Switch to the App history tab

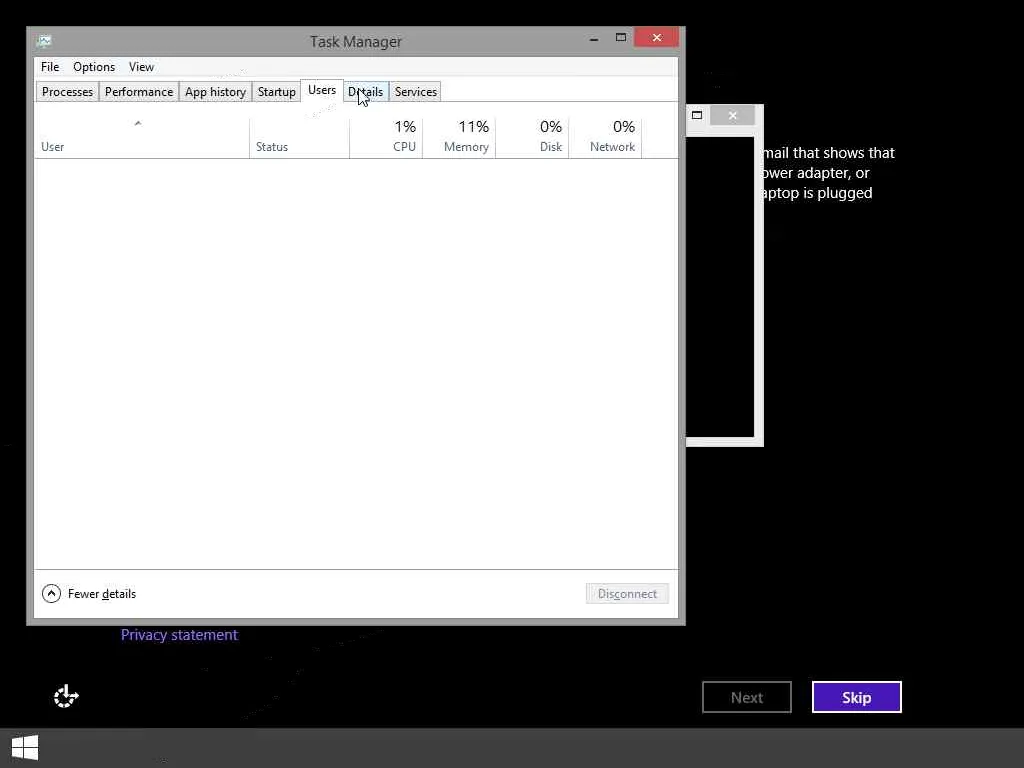pyautogui.click(x=216, y=92)
